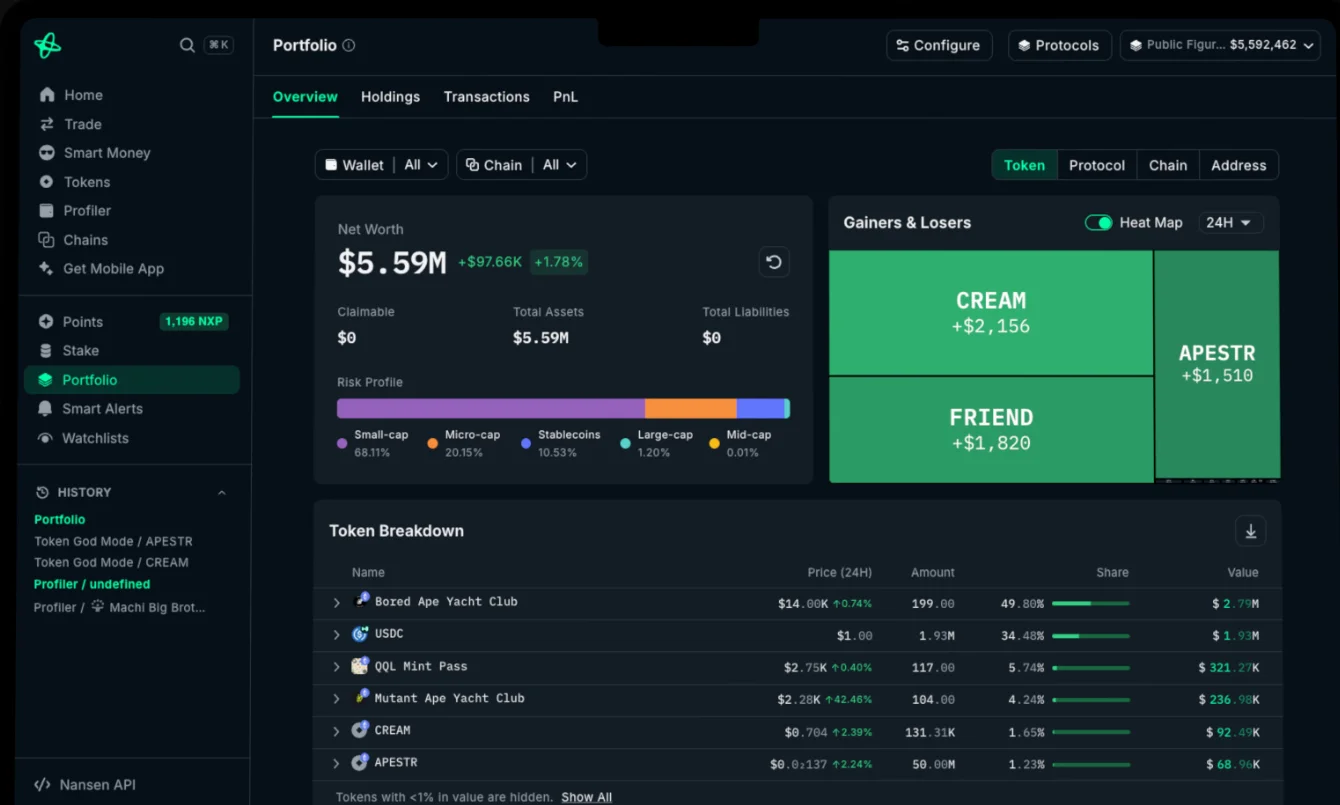Click the Stake database icon
1340x805 pixels.
click(46, 351)
